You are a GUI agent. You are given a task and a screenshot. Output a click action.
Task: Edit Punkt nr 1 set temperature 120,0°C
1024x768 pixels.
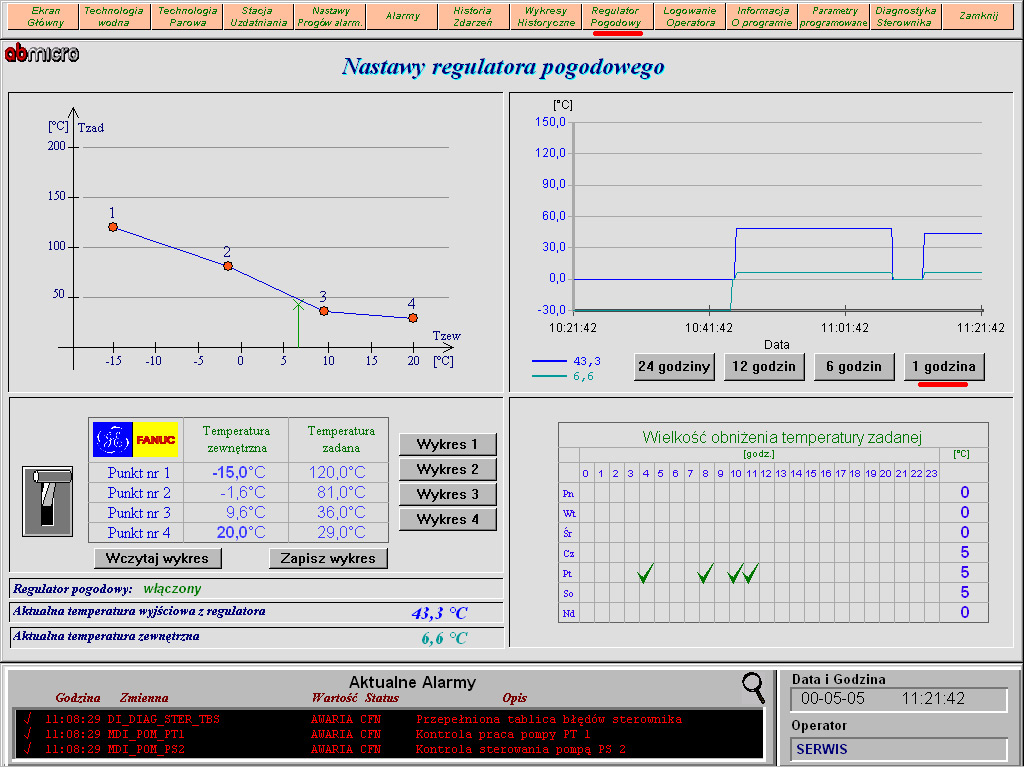point(337,472)
